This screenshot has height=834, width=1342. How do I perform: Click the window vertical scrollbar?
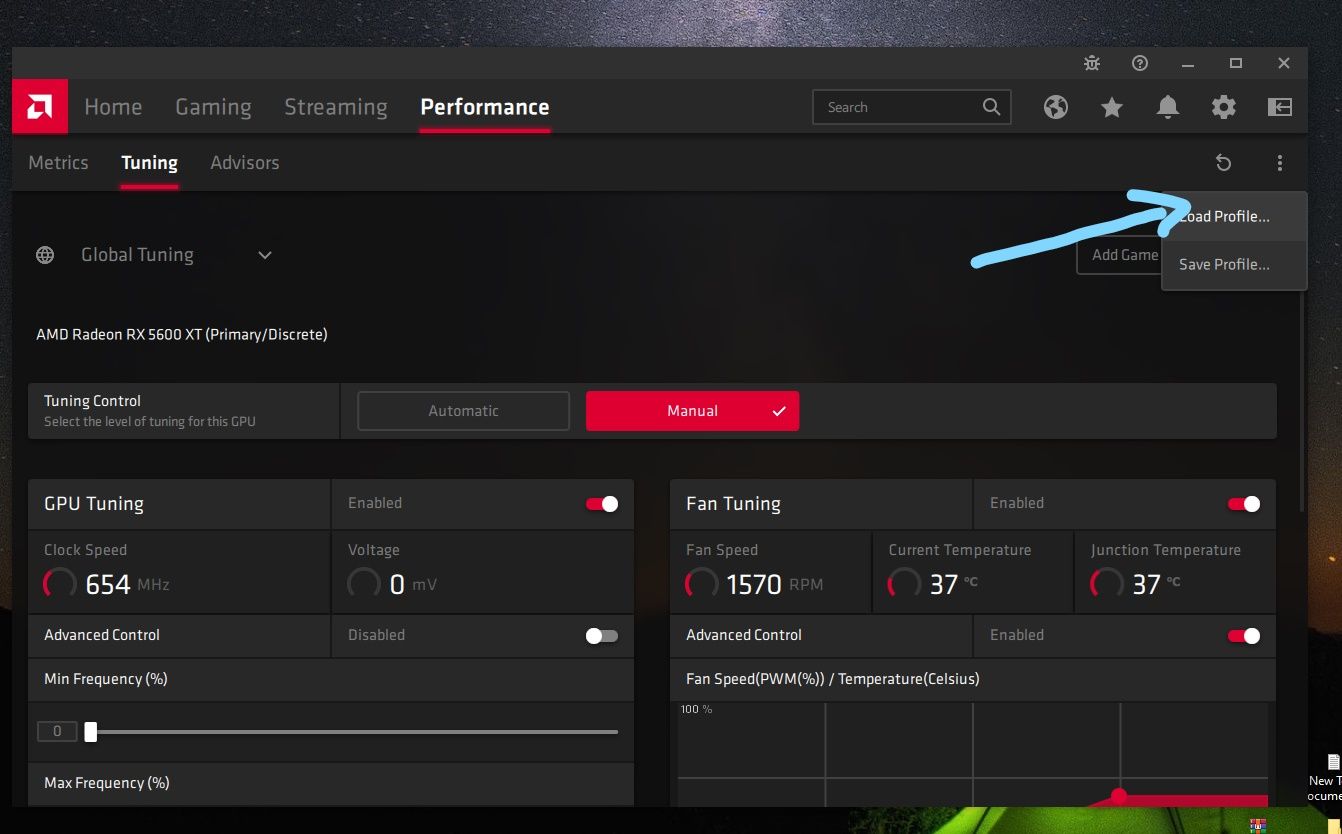pos(1301,400)
